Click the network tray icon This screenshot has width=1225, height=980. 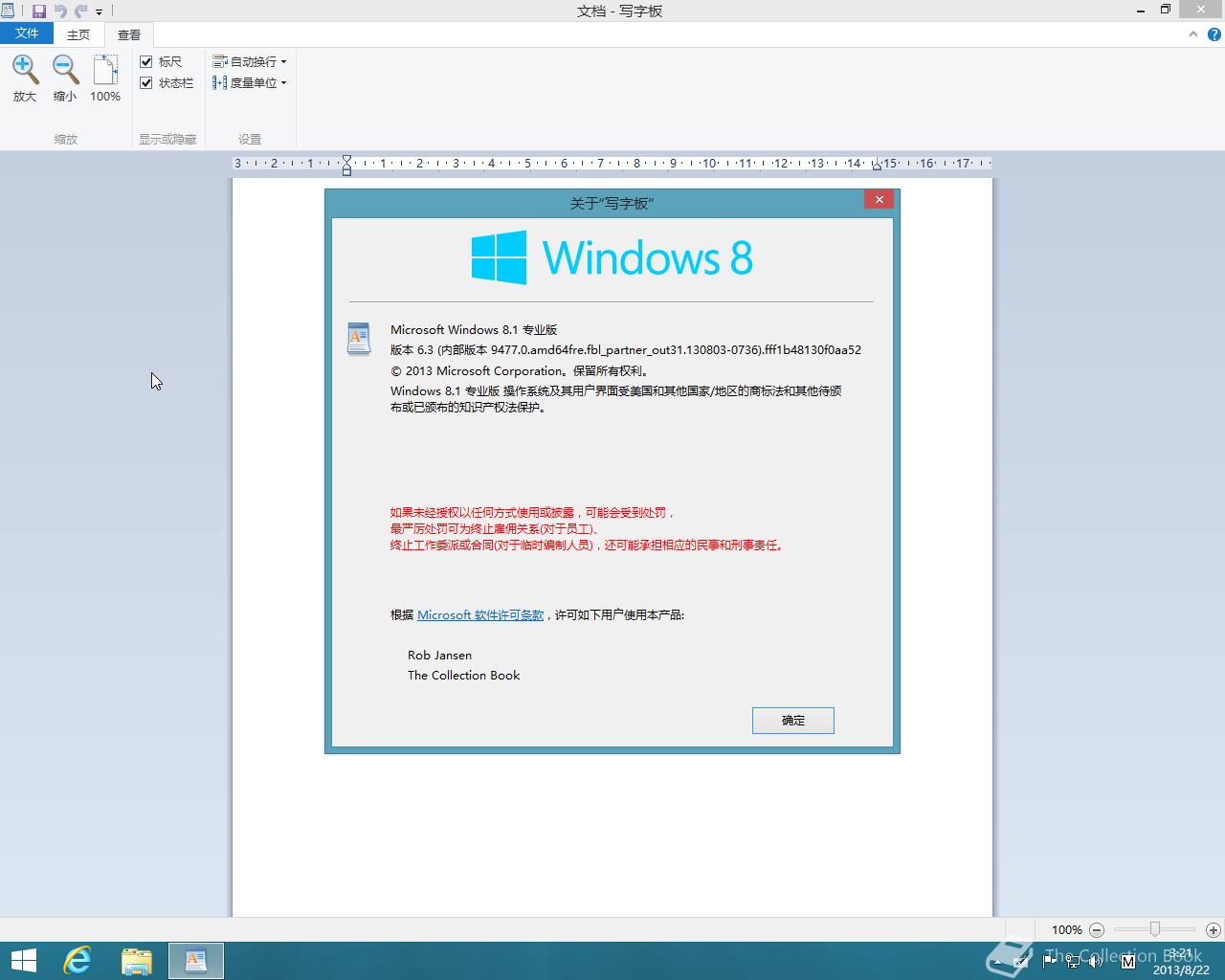click(1073, 961)
